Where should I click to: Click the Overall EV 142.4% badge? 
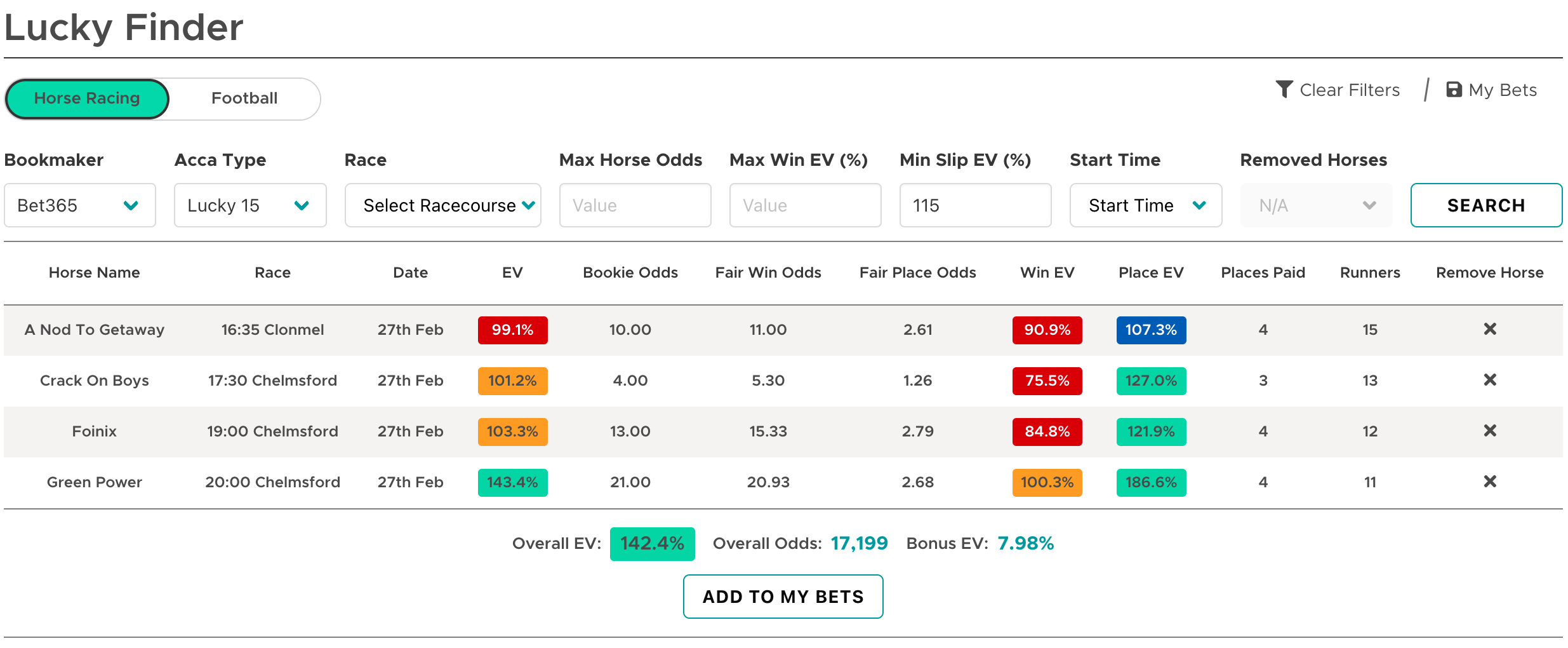click(652, 544)
